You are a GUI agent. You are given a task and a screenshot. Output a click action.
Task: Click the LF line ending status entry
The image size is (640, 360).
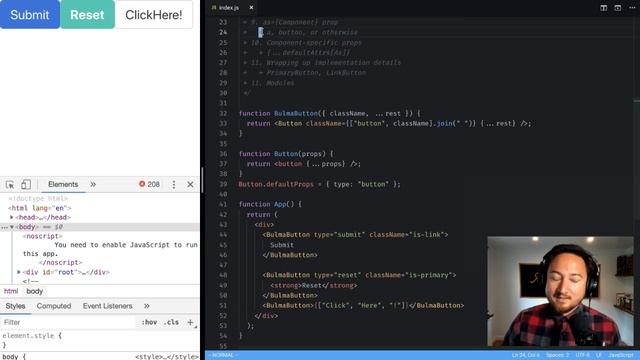[x=599, y=356]
